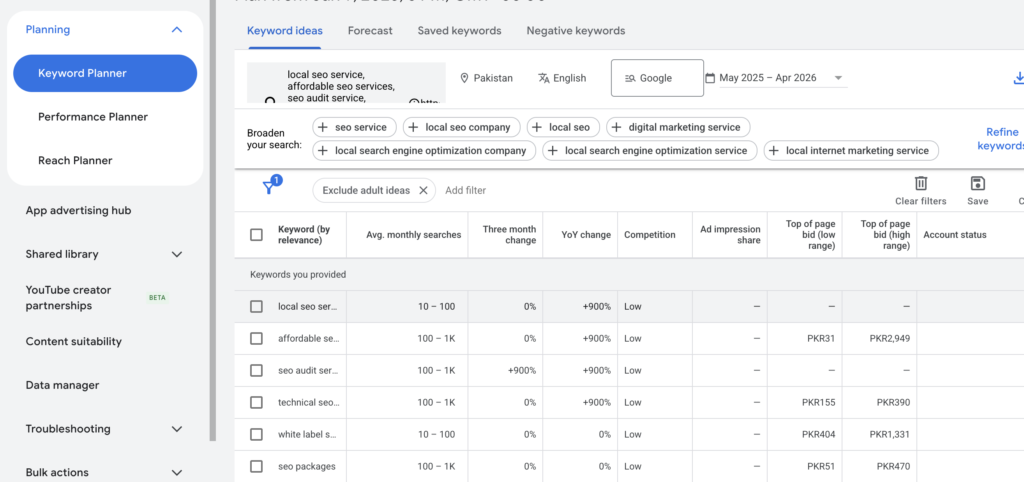Viewport: 1024px width, 482px height.
Task: Click the PKR1,331 bid value
Action: pos(889,435)
